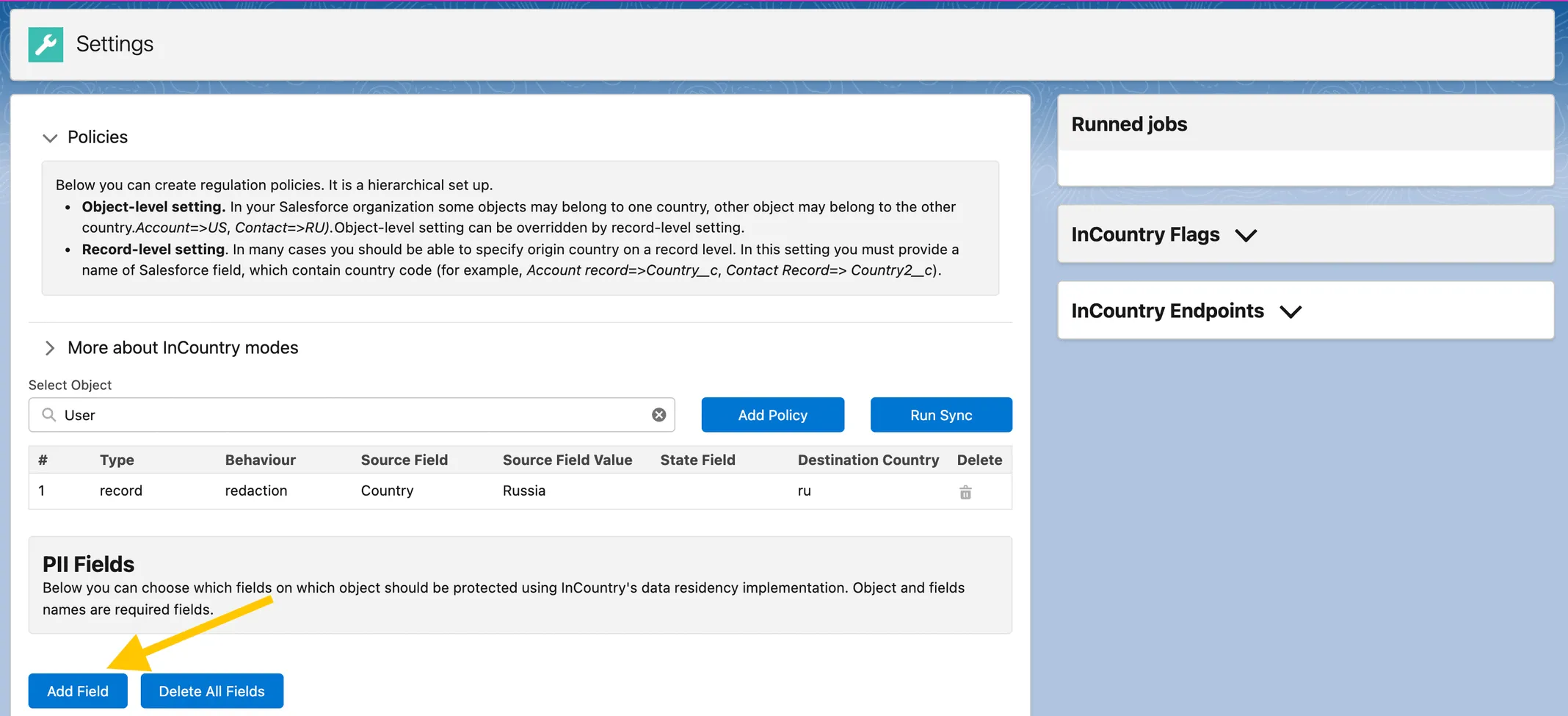The image size is (1568, 716).
Task: Clear the Select Object search field
Action: click(x=658, y=415)
